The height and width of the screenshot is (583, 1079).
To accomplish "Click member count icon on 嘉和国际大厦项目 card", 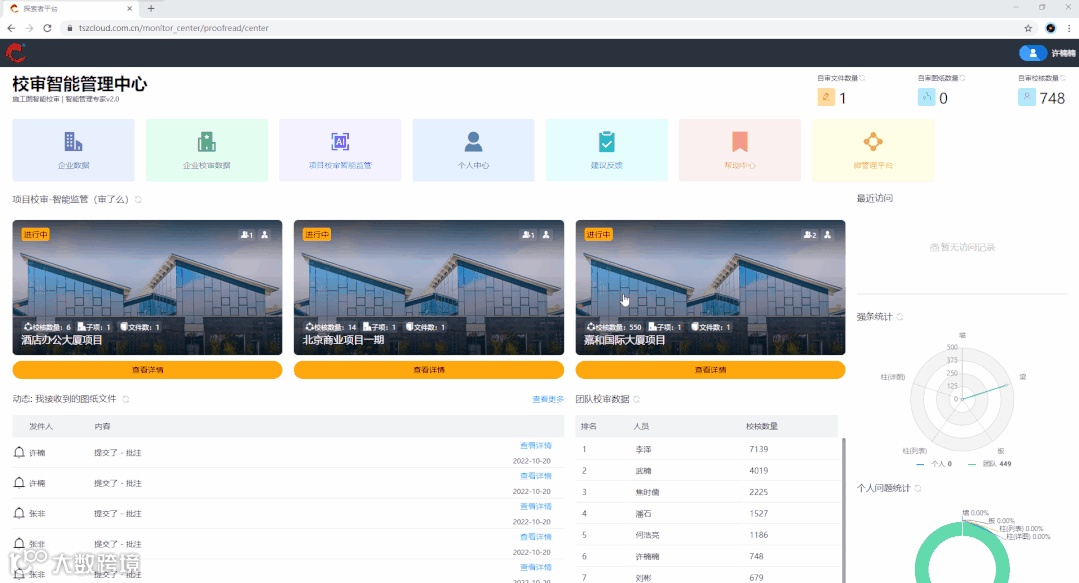I will pyautogui.click(x=809, y=235).
